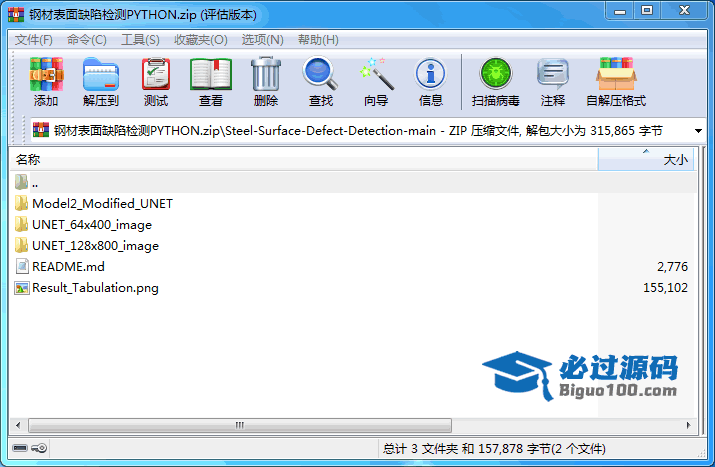The image size is (715, 467).
Task: Click the 查找 (Find) magnifier icon
Action: [x=320, y=73]
